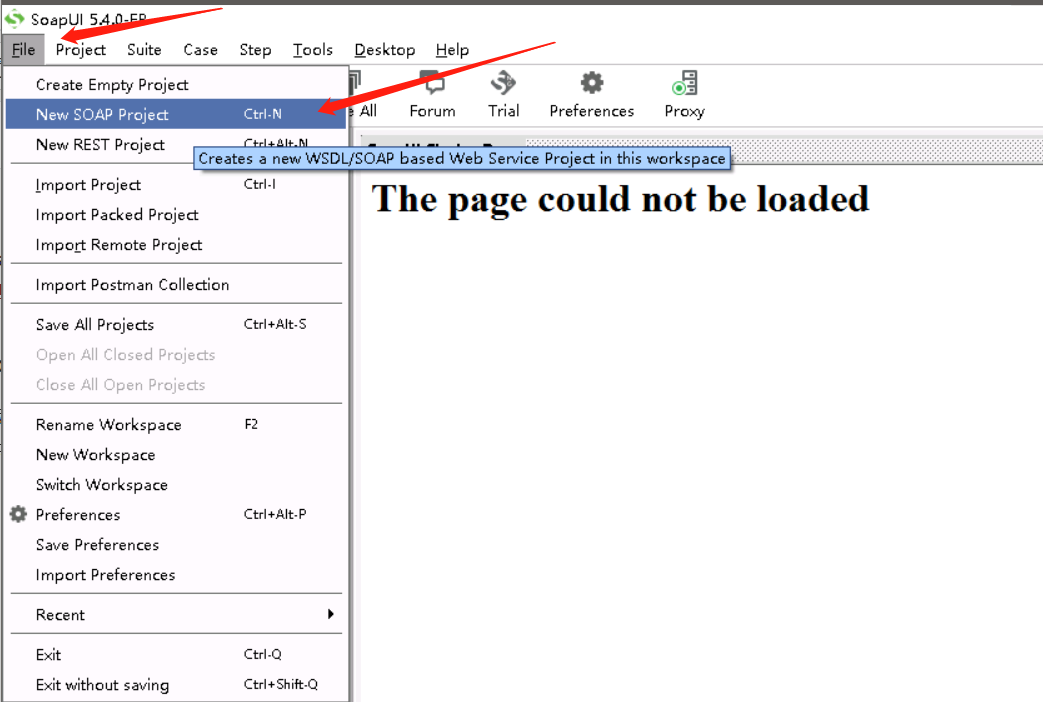
Task: Click the gear icon beside Preferences menu entry
Action: pos(19,514)
